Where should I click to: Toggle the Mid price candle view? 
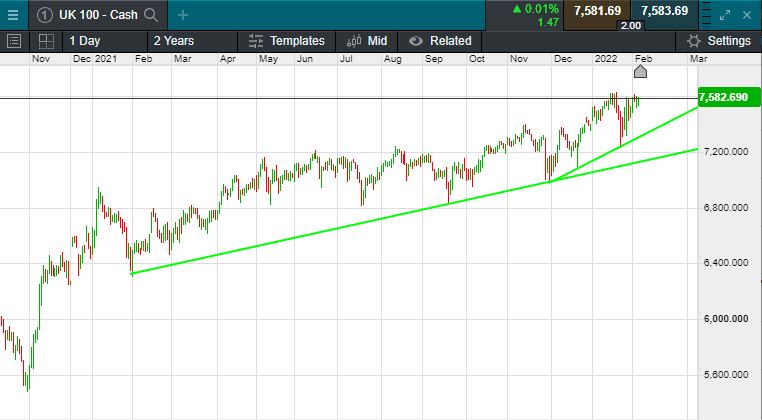point(354,41)
